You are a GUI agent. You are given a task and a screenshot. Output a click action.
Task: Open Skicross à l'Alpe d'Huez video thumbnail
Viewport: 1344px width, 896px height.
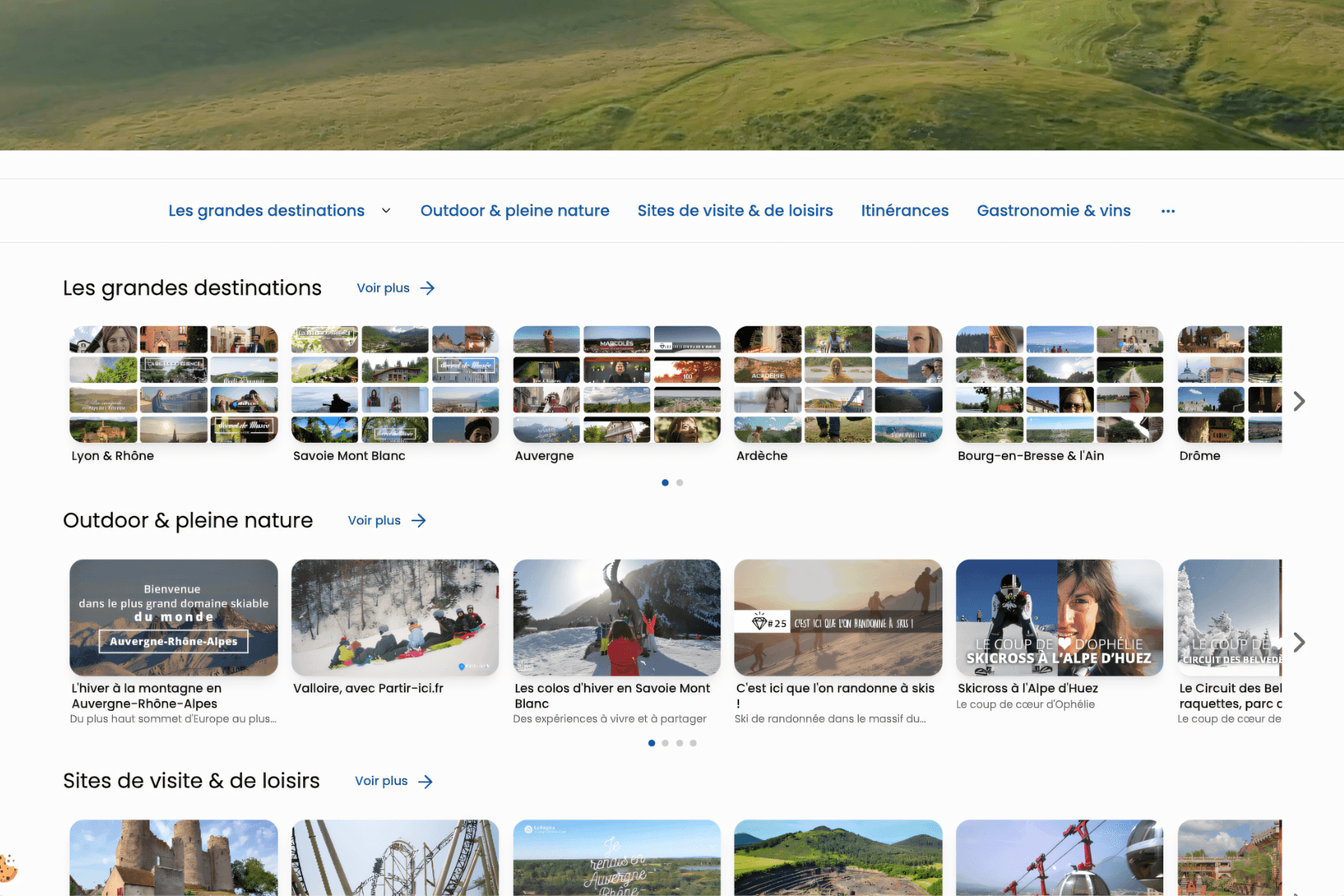coord(1059,617)
